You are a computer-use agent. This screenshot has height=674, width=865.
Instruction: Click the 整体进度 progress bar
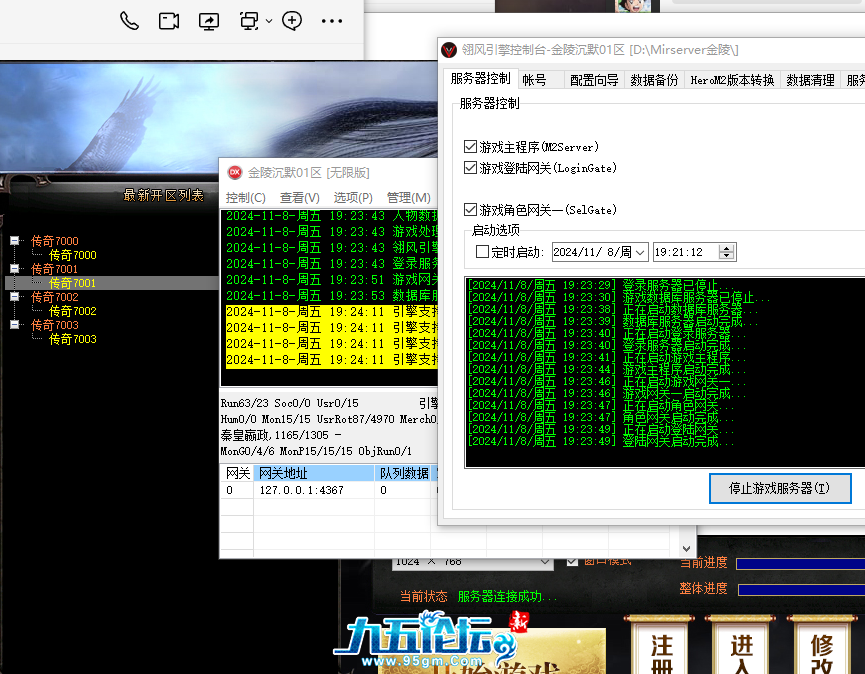tap(801, 590)
